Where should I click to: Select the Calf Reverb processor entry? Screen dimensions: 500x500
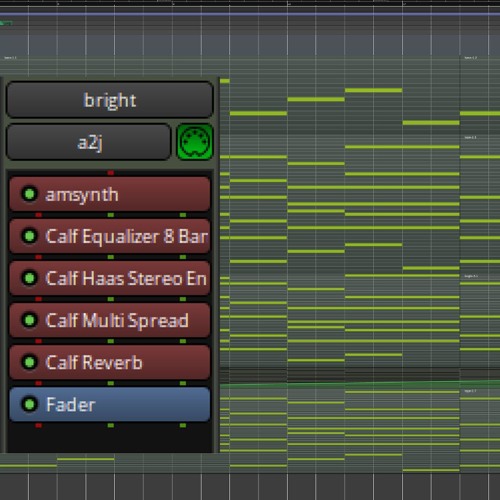coord(110,362)
